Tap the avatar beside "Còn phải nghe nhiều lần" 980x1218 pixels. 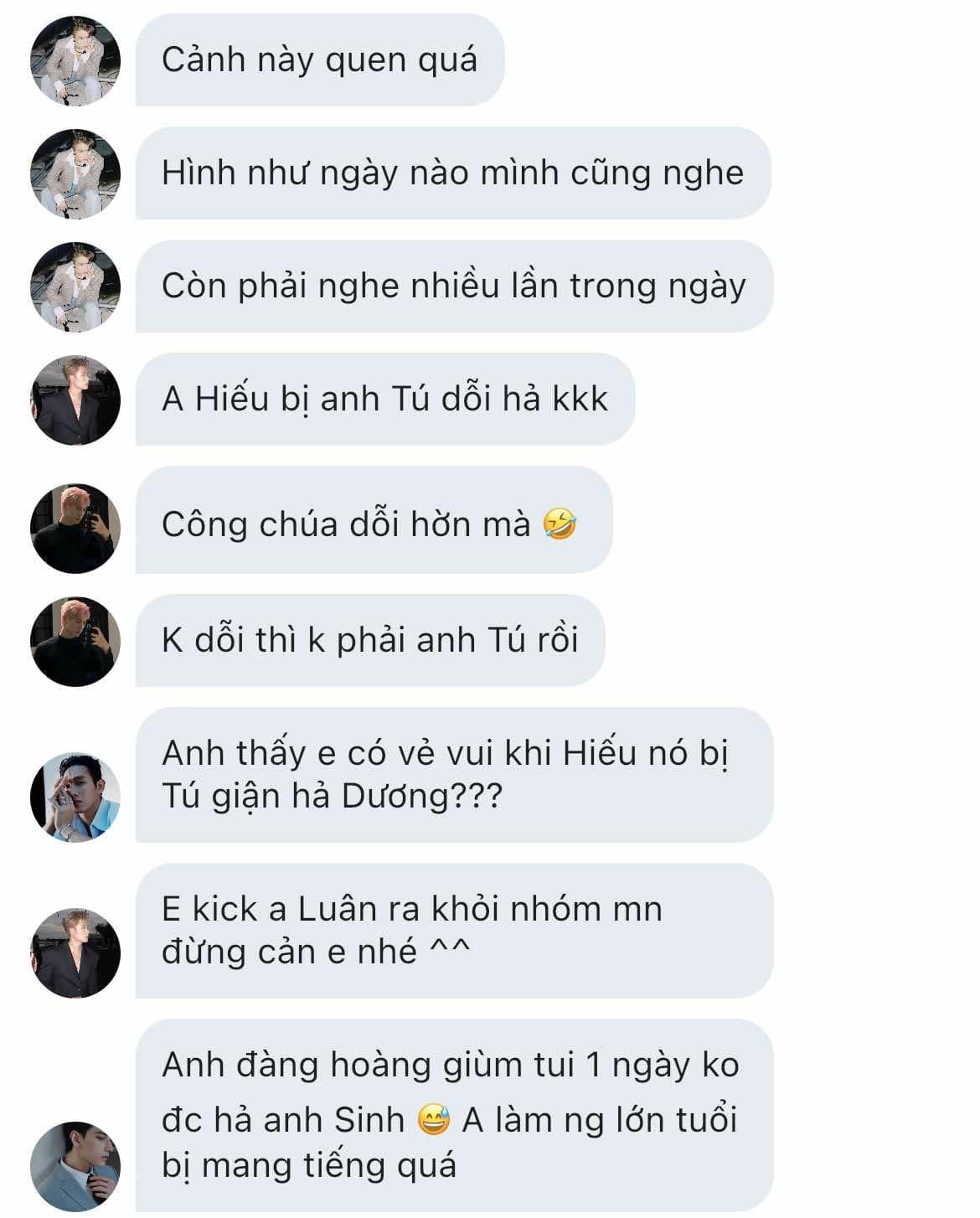click(75, 286)
